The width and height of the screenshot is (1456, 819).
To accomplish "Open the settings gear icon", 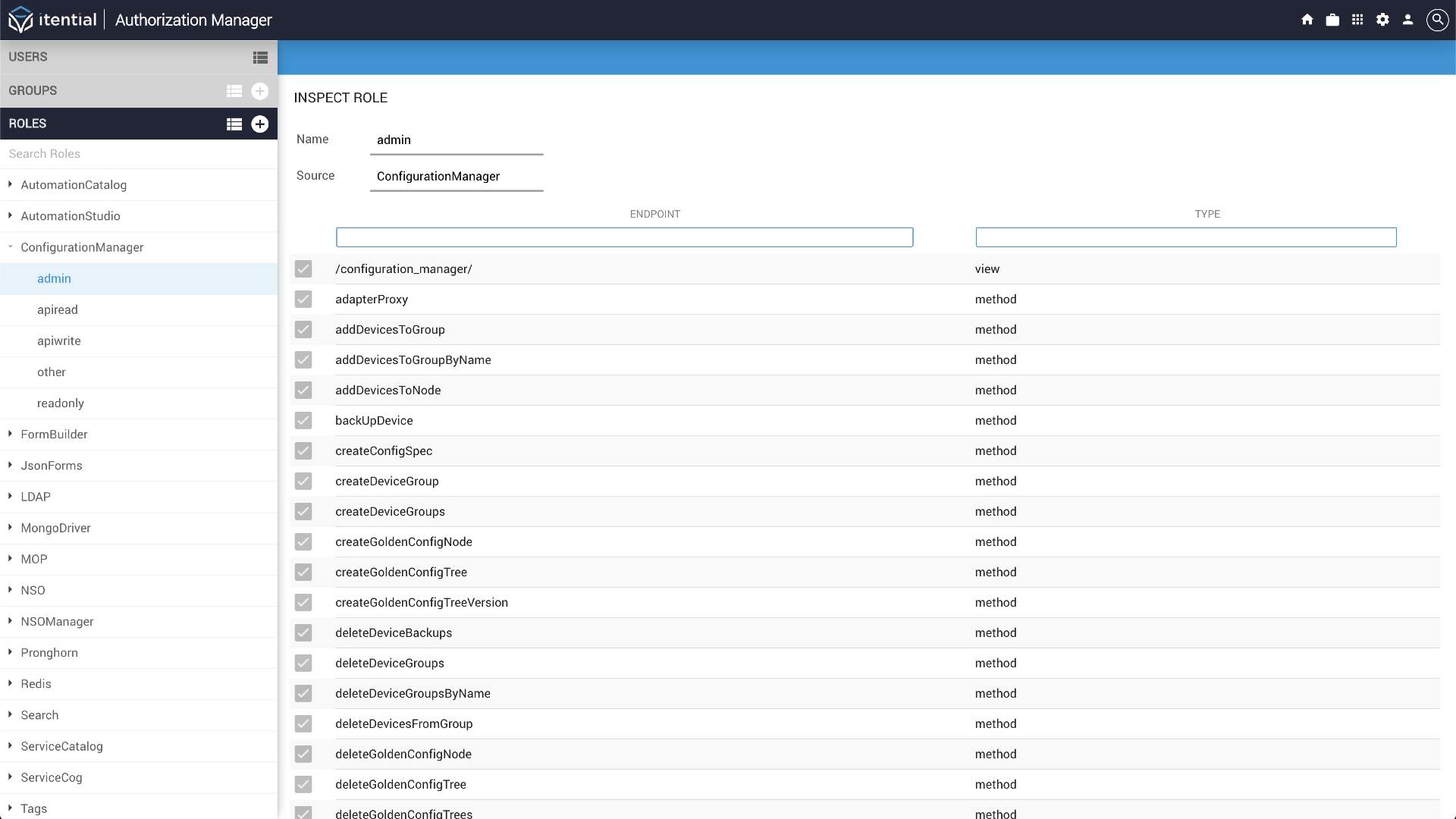I will click(1382, 20).
